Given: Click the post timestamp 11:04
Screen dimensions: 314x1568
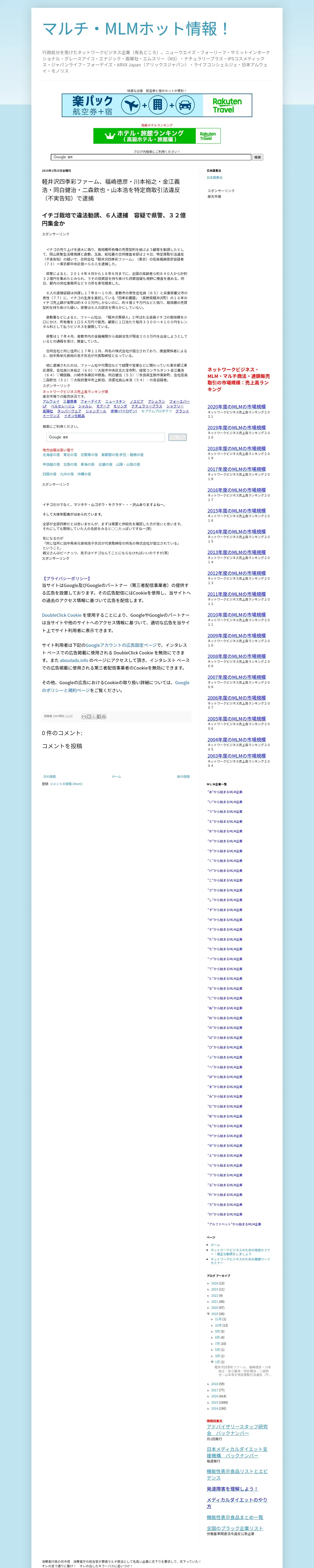Looking at the screenshot, I should point(69,716).
